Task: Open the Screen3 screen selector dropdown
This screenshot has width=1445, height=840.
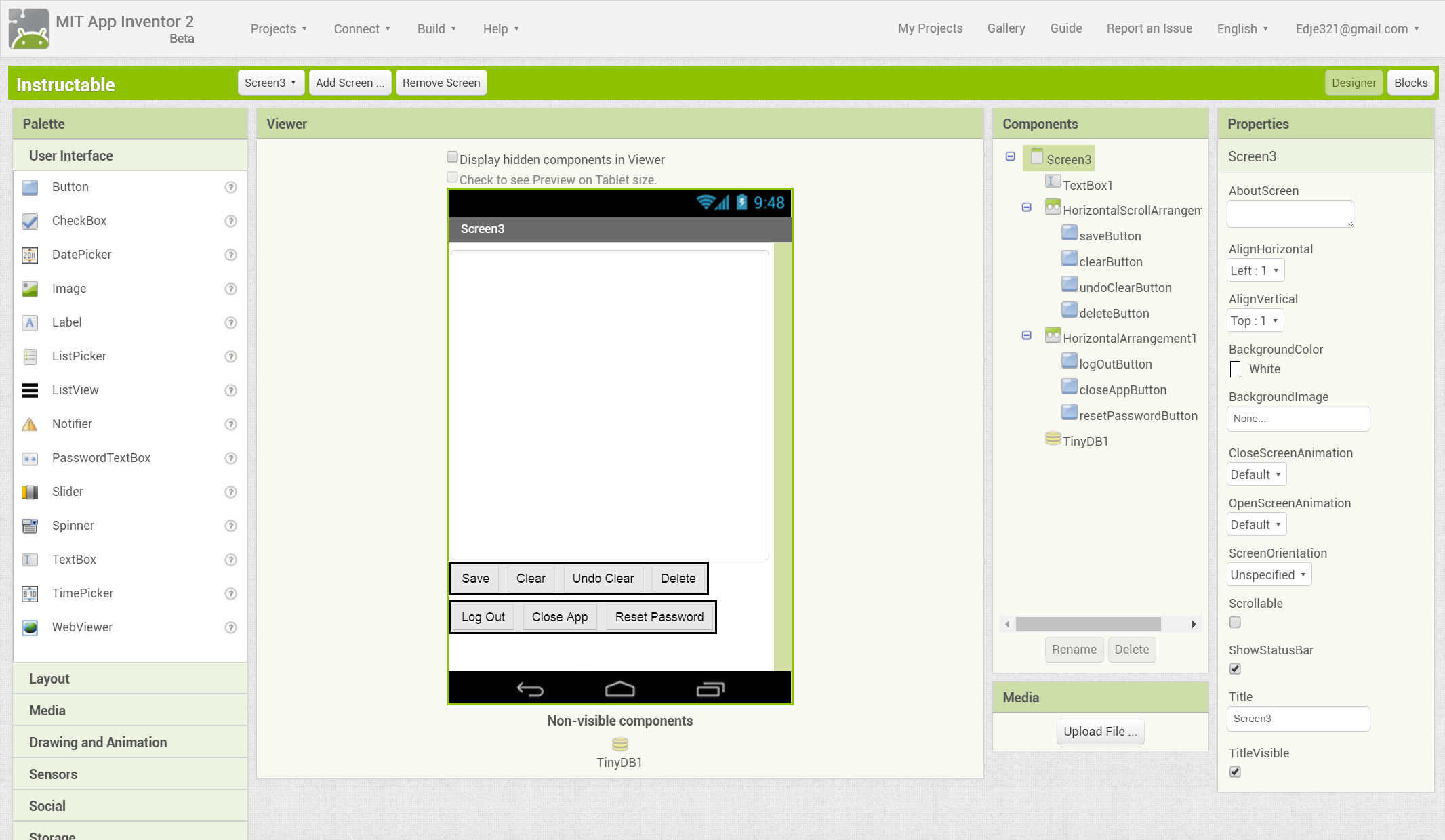Action: [x=270, y=83]
